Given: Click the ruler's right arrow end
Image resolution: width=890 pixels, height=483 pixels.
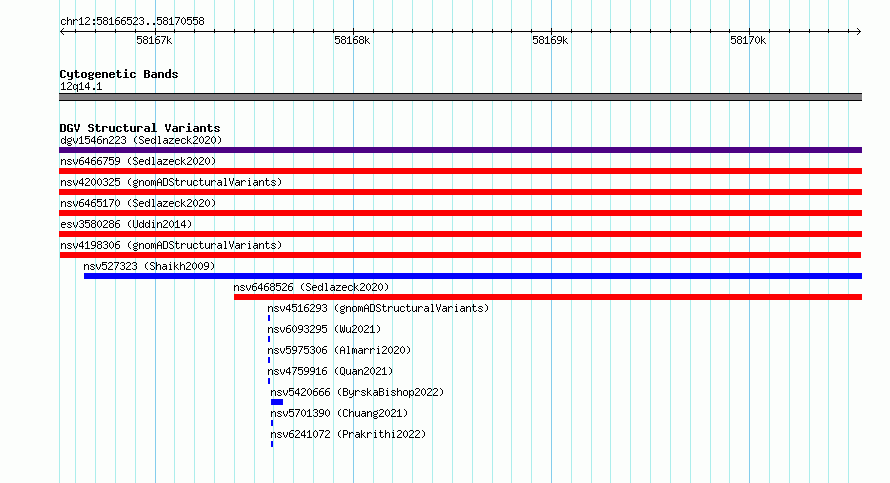Looking at the screenshot, I should pos(858,32).
